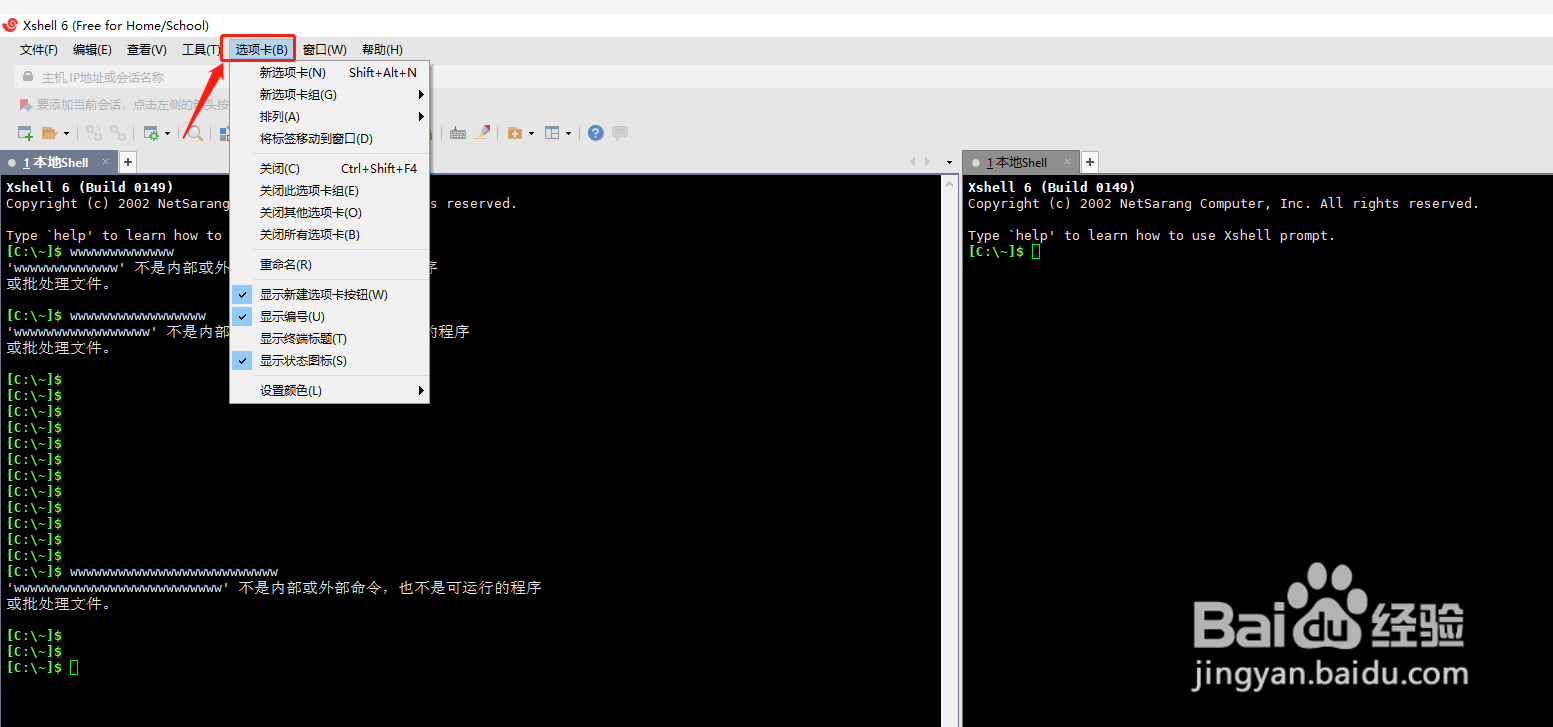Open the 文件(F) menu
The height and width of the screenshot is (727, 1553).
tap(39, 49)
